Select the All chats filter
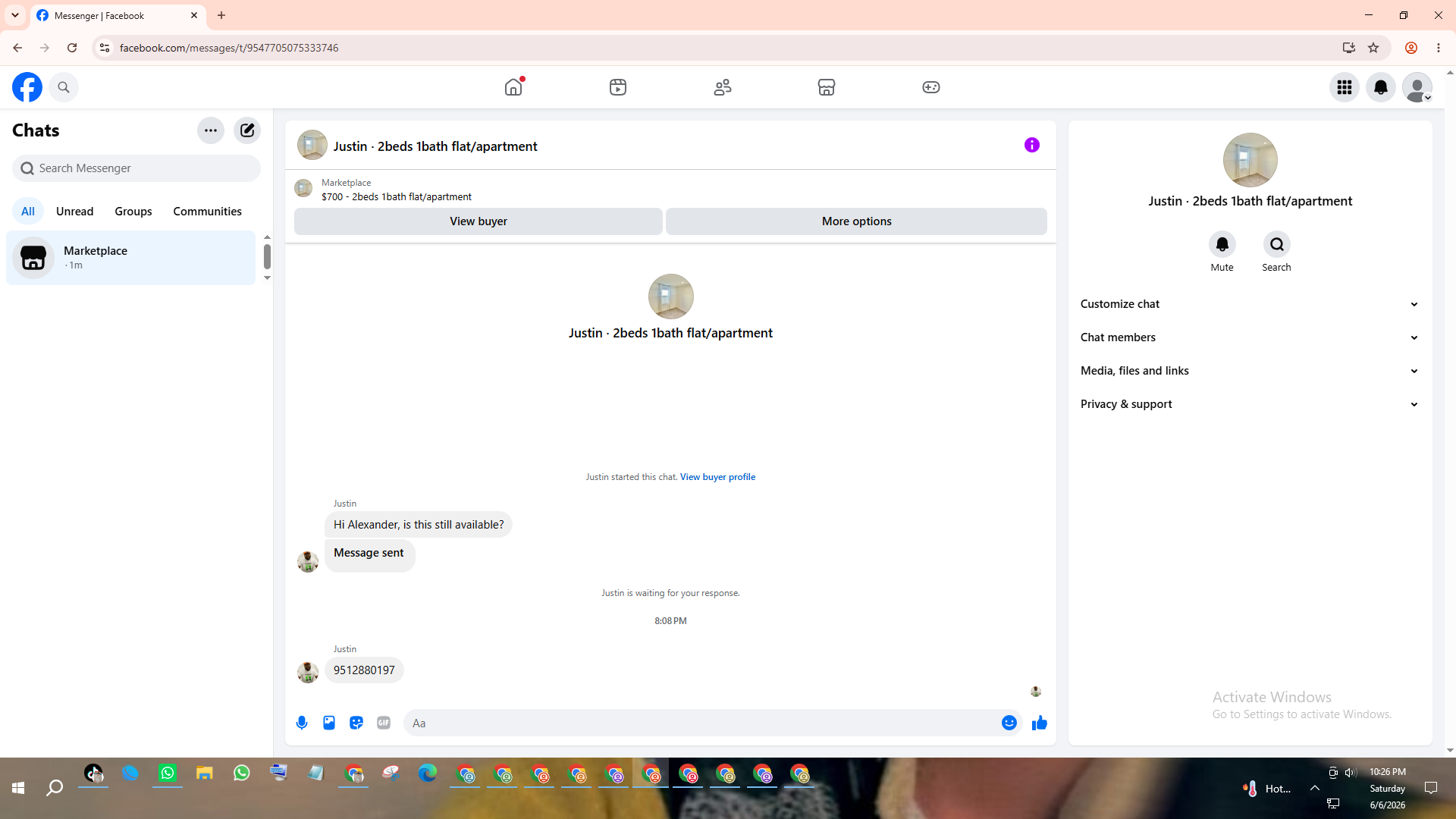 [x=28, y=212]
